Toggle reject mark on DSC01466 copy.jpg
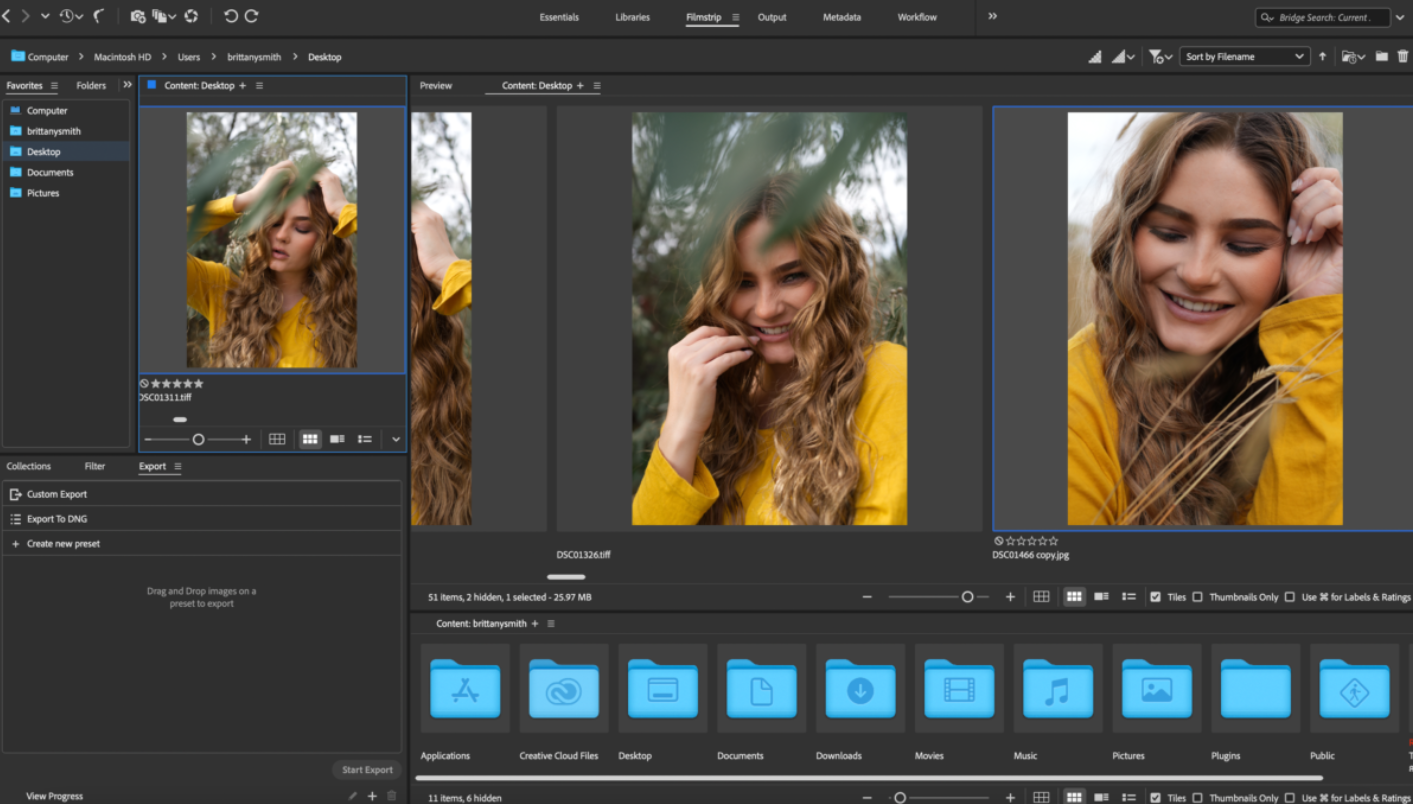Image resolution: width=1413 pixels, height=804 pixels. (x=998, y=541)
